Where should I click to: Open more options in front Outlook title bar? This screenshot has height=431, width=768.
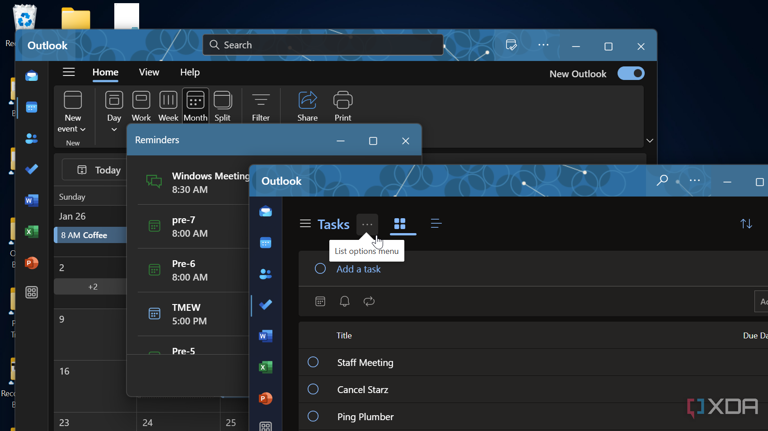click(695, 181)
